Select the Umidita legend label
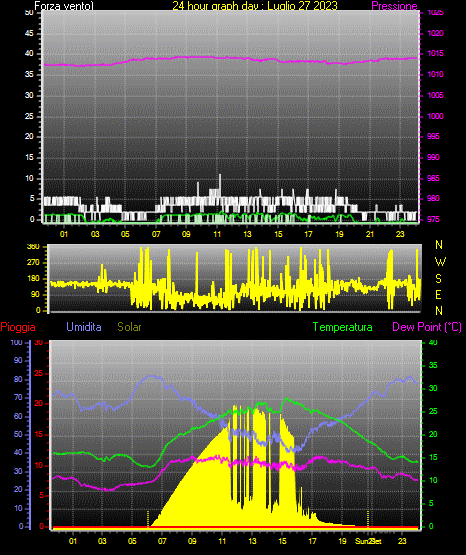 pos(84,327)
